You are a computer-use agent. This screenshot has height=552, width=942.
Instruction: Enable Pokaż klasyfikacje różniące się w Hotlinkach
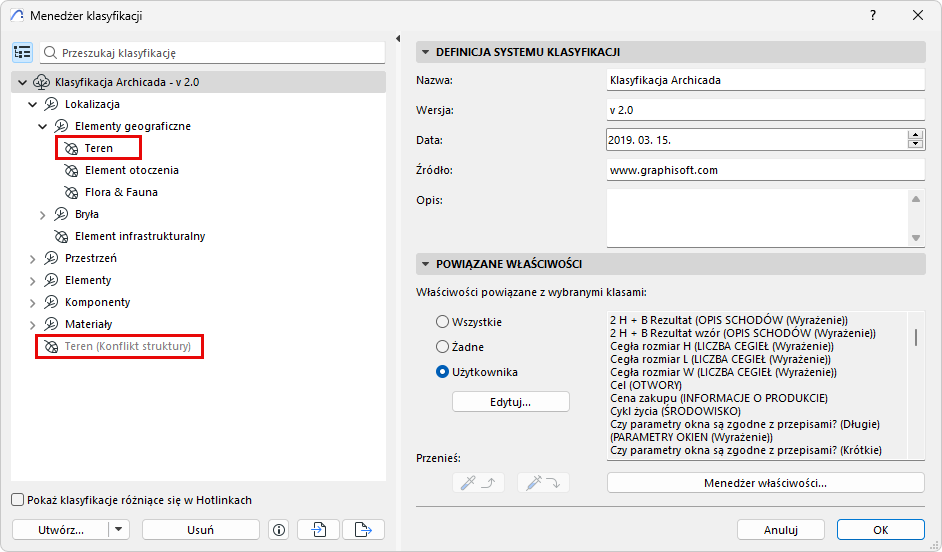(18, 500)
